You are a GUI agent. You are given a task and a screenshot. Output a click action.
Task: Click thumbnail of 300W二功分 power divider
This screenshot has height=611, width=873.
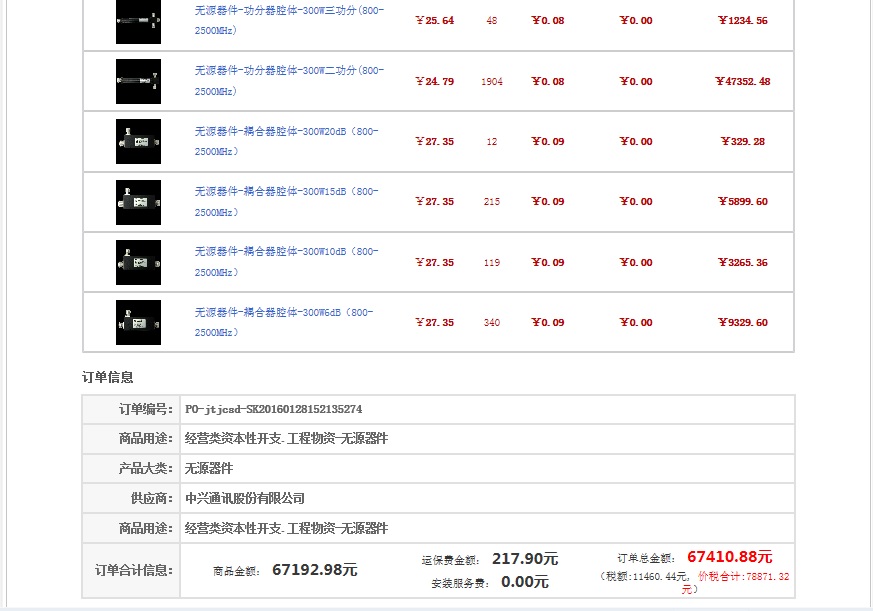[x=138, y=81]
